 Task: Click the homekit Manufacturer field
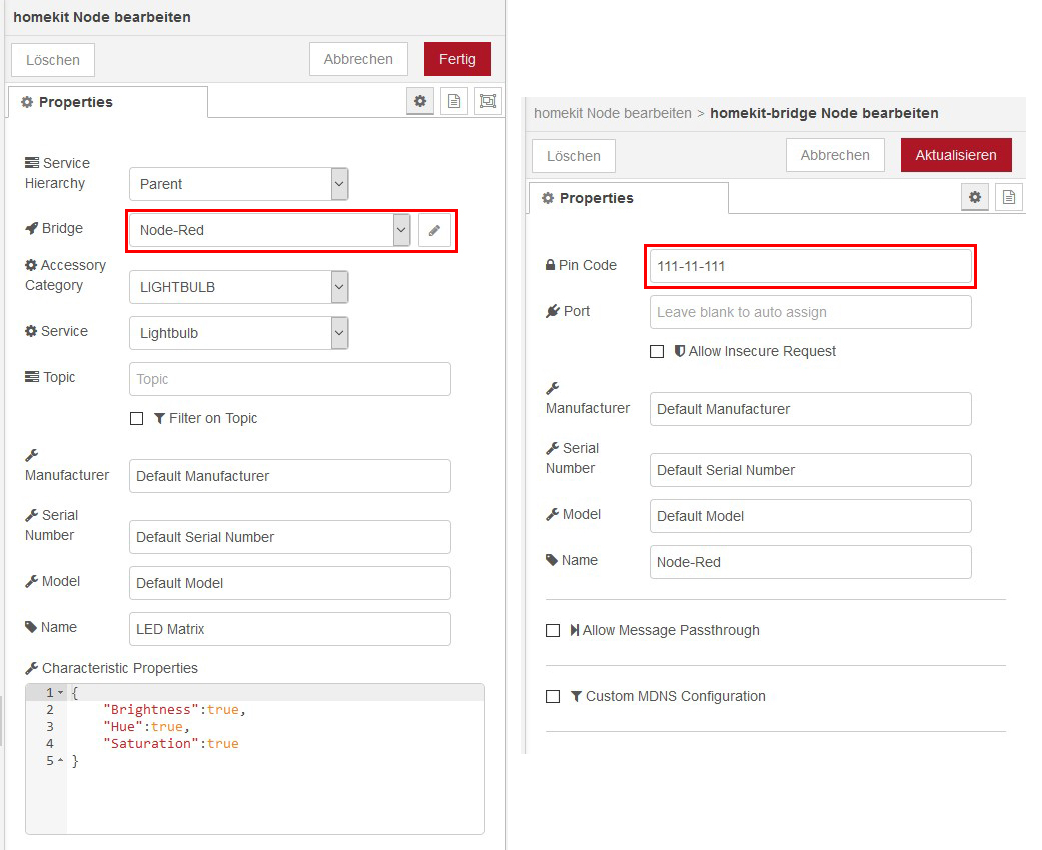pos(290,476)
